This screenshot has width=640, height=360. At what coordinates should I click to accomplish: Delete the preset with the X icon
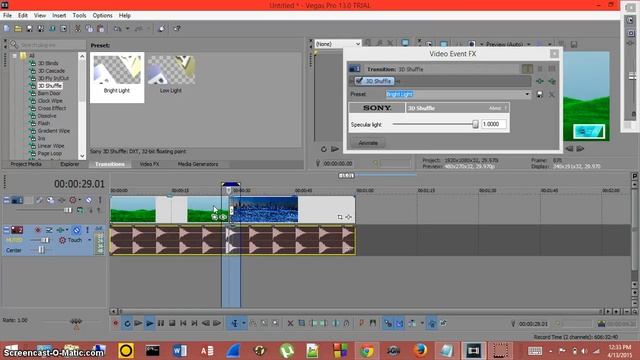tap(551, 94)
